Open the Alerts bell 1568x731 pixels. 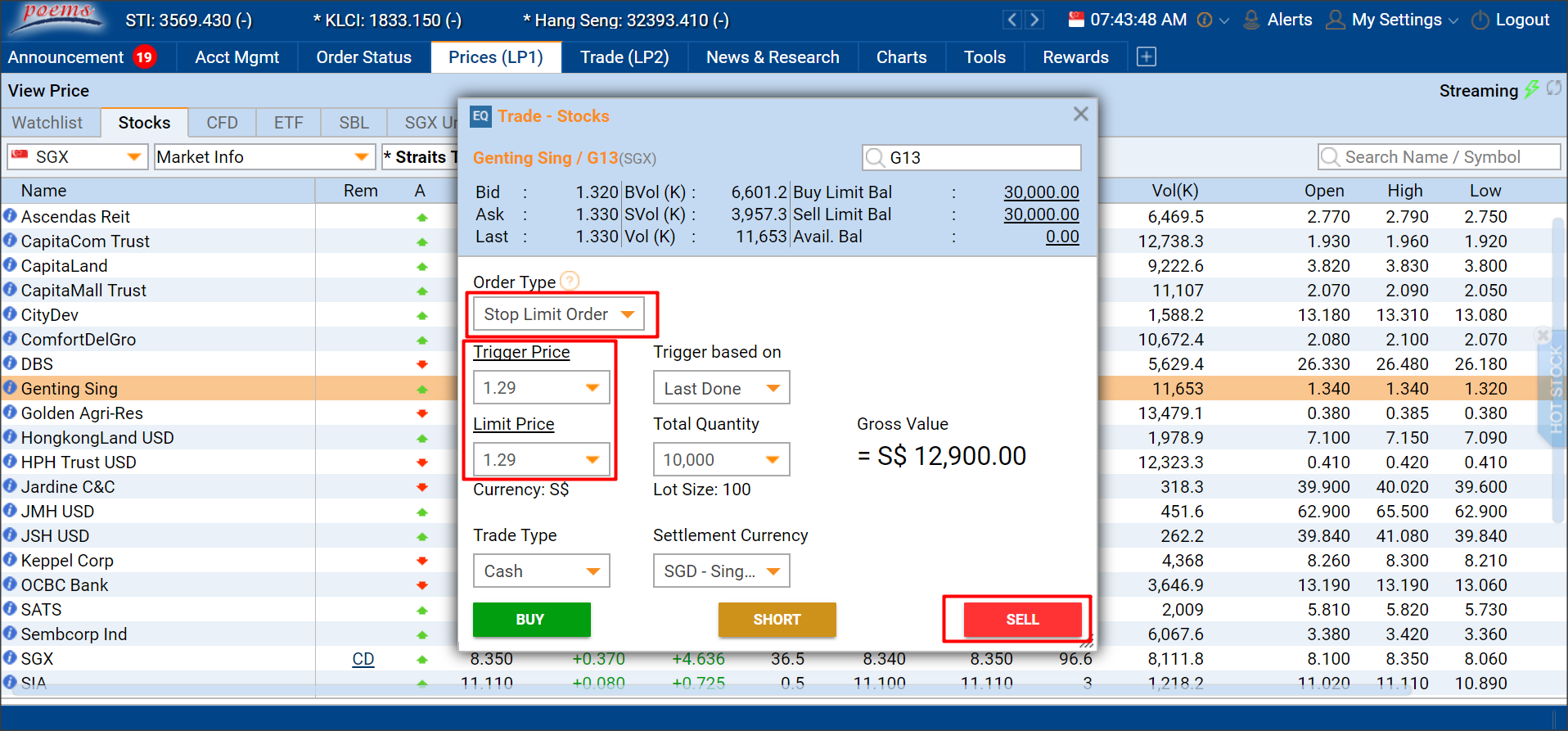click(x=1251, y=20)
